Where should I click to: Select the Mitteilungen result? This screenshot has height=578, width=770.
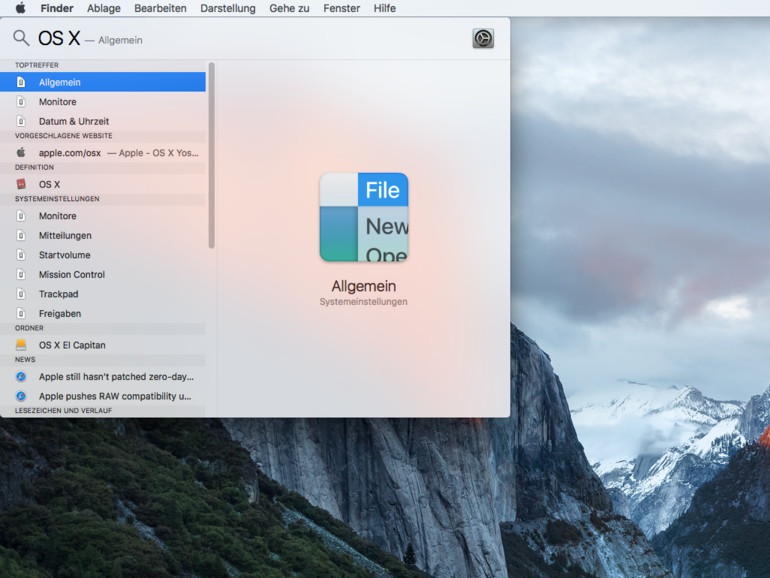(103, 235)
